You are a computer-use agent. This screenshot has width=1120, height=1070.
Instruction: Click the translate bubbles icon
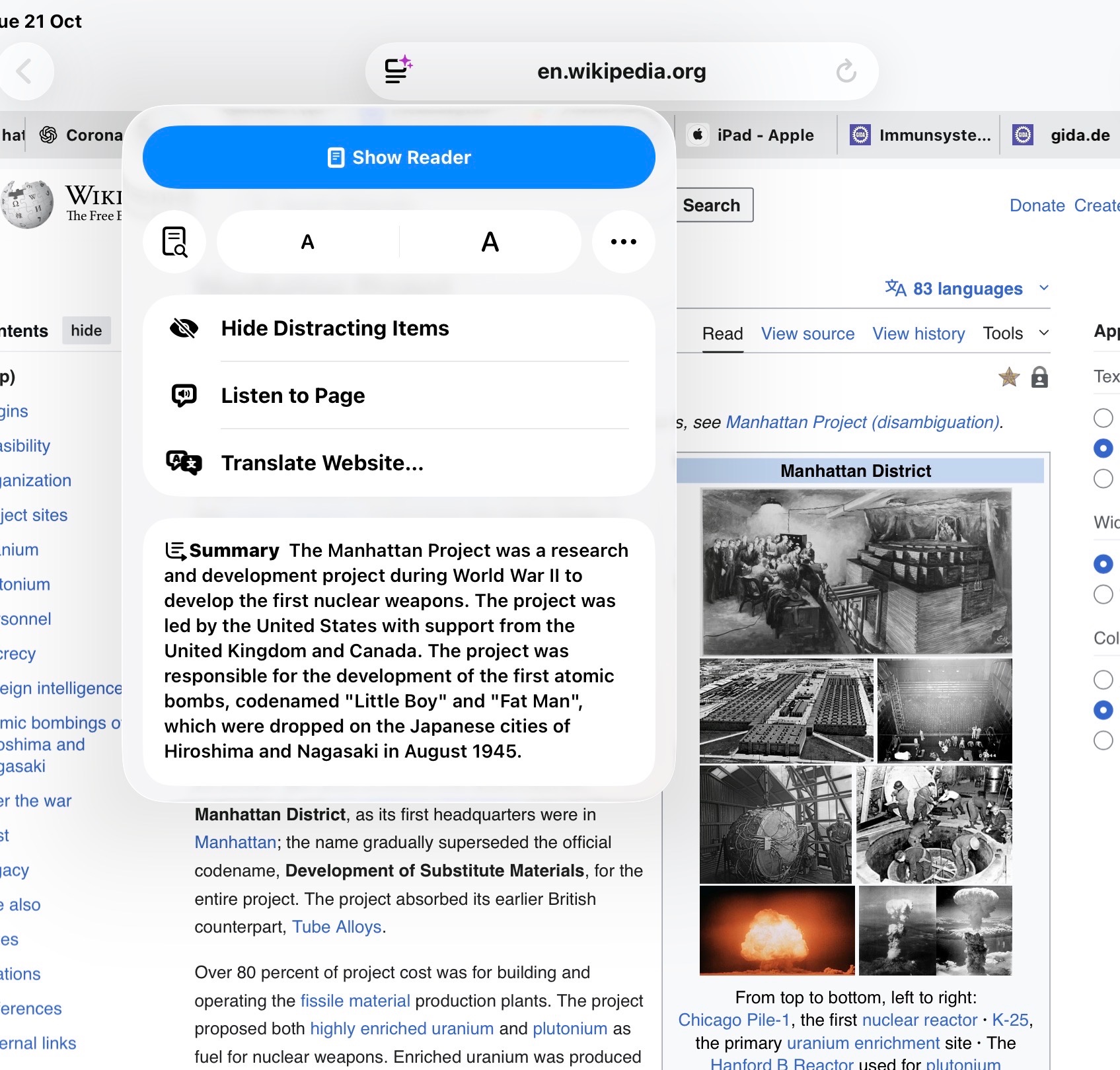click(184, 463)
